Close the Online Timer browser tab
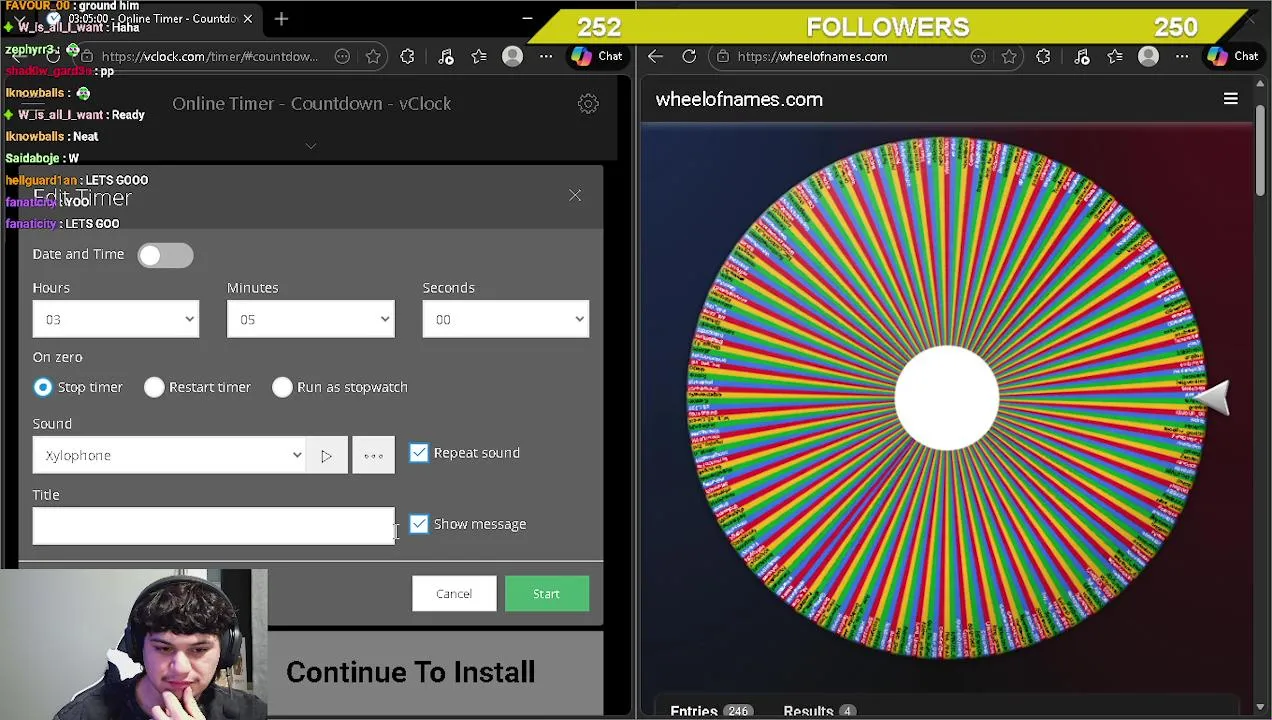The width and height of the screenshot is (1272, 720). (247, 18)
